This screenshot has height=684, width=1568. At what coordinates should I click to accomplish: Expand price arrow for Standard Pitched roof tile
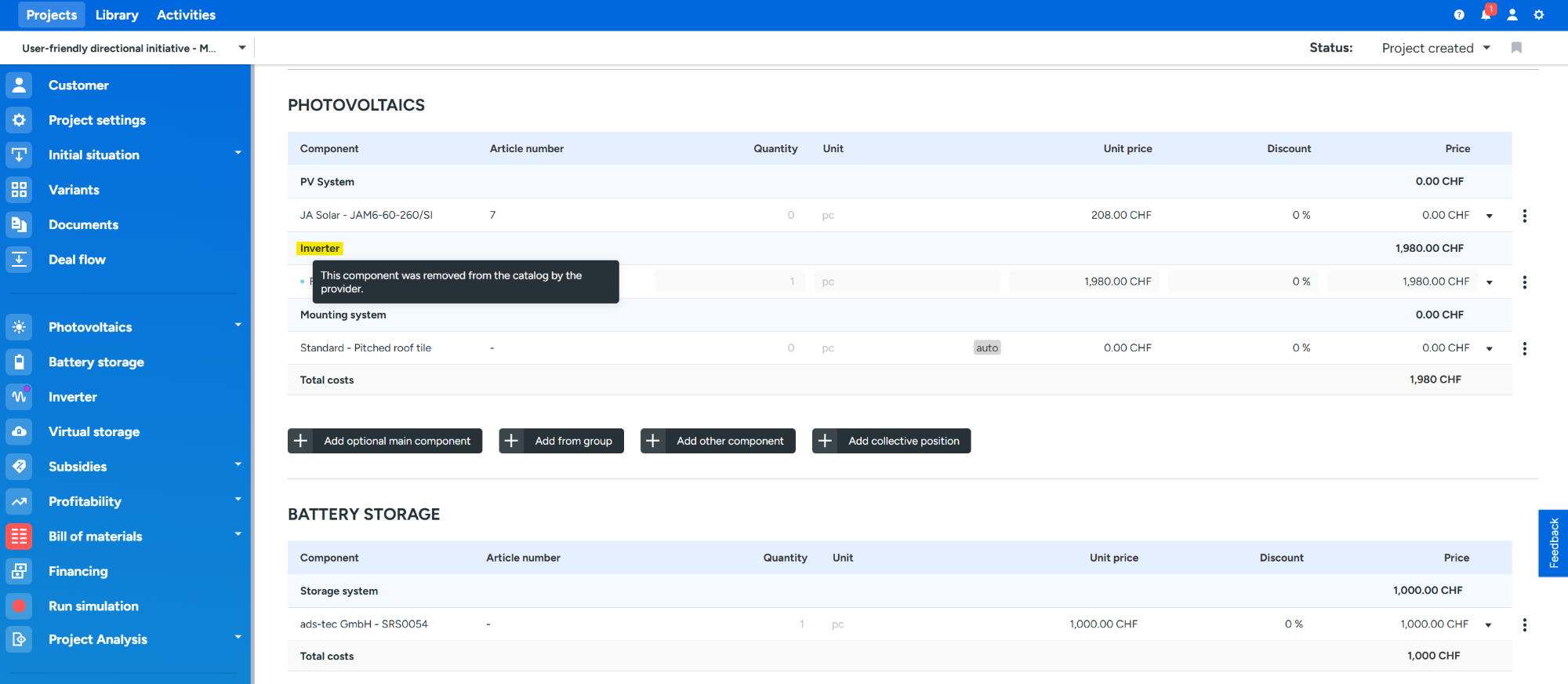(1490, 349)
